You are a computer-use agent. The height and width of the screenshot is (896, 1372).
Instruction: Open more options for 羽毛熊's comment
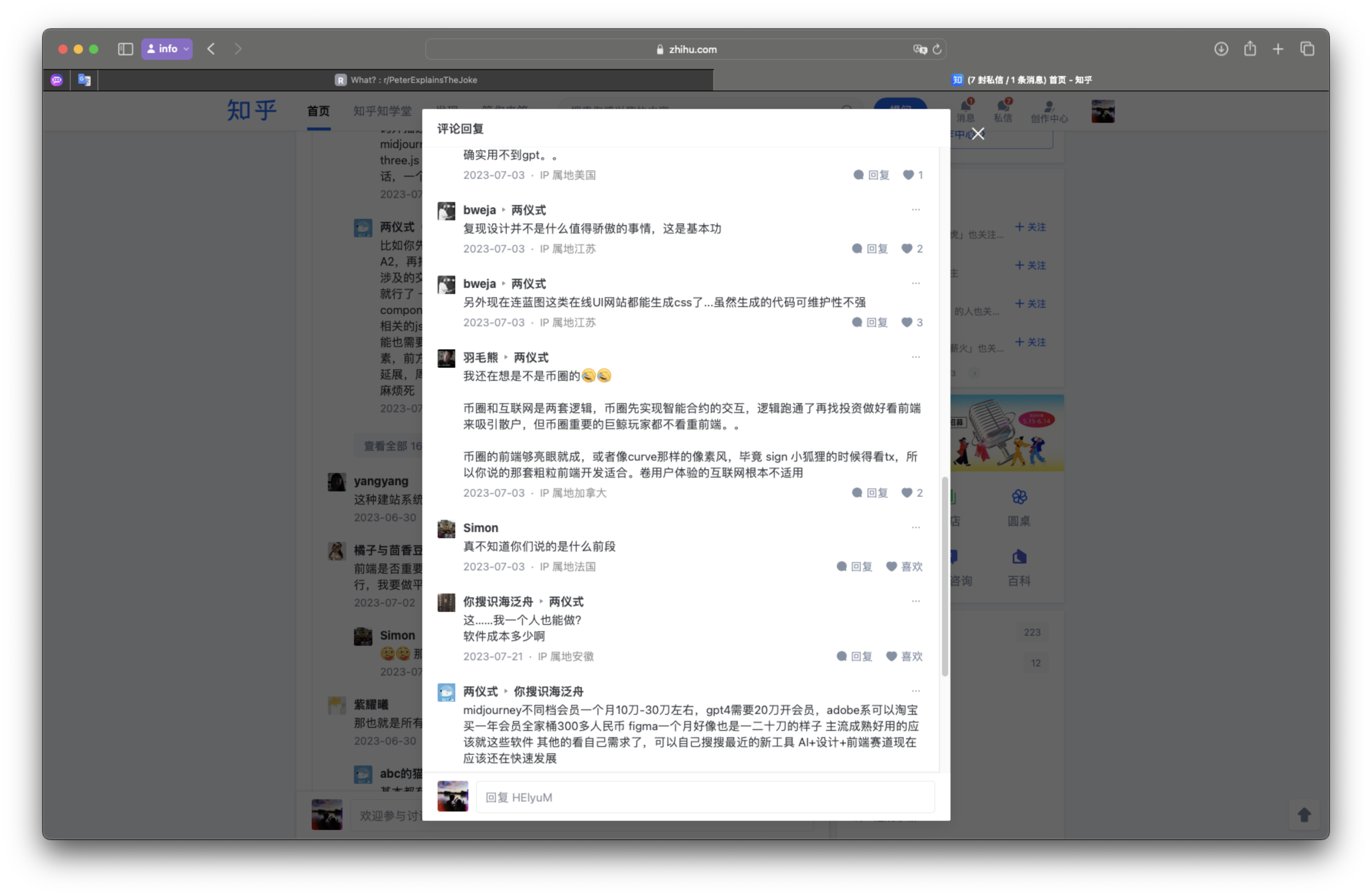point(916,357)
